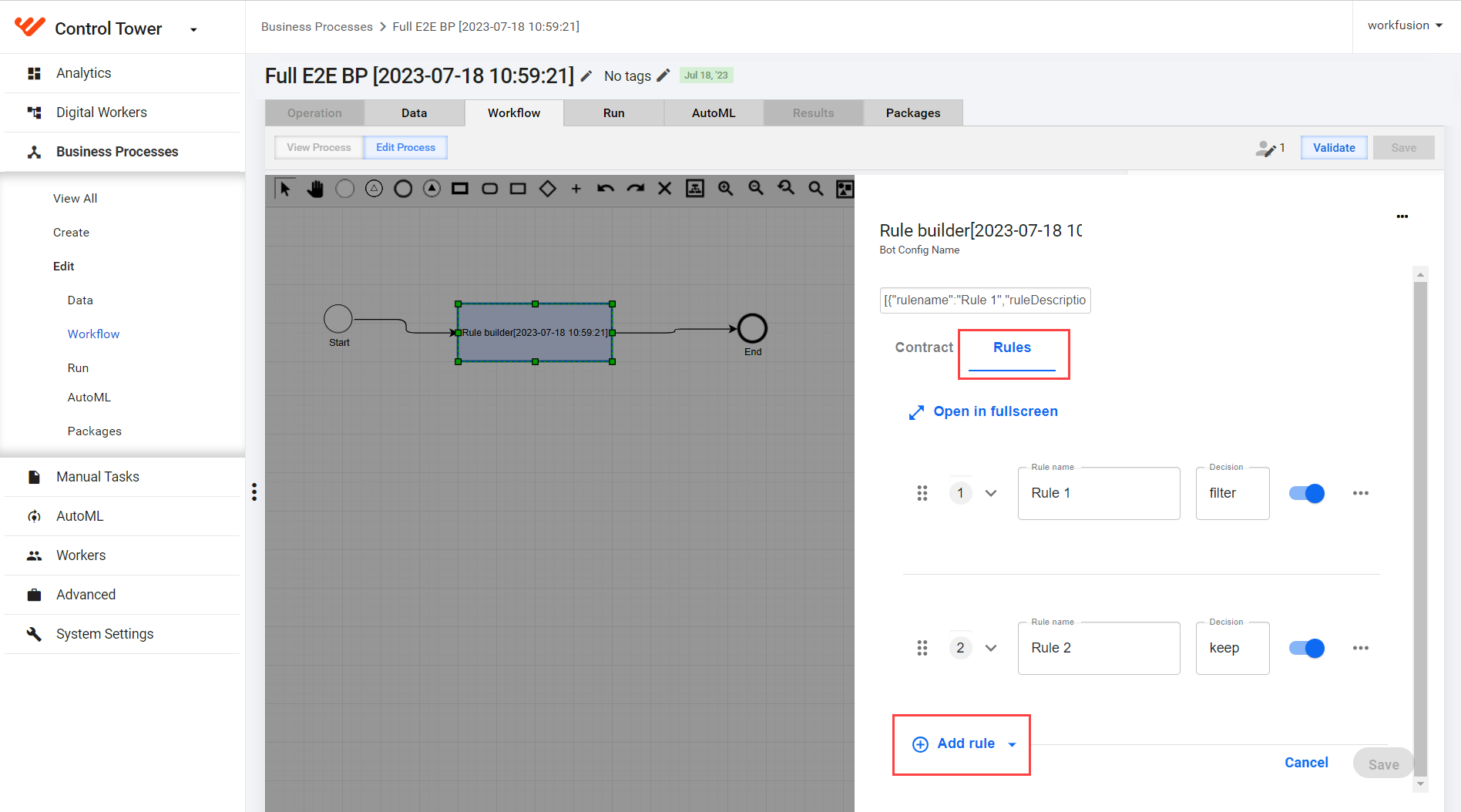Click the Decision field showing filter
Viewport: 1461px width, 812px height.
(x=1233, y=493)
